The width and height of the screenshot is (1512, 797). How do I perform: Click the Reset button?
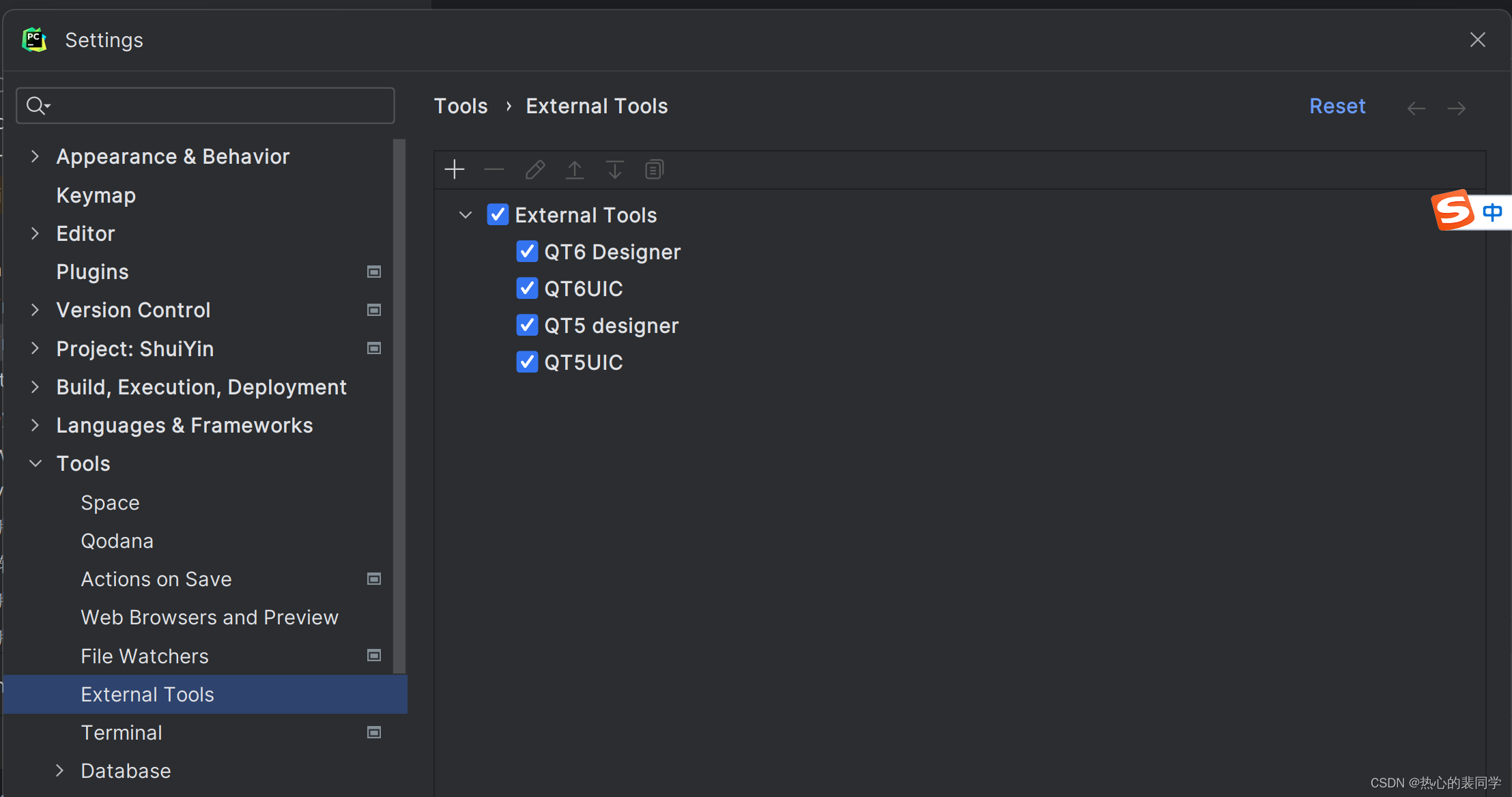tap(1337, 106)
